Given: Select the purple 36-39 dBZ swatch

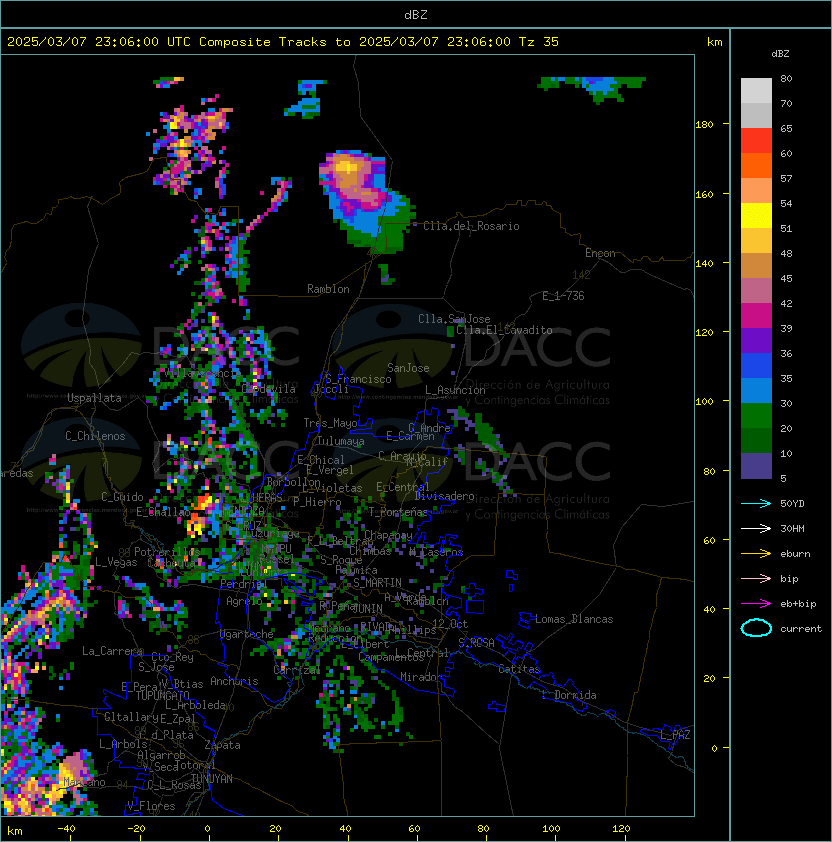Looking at the screenshot, I should point(756,341).
